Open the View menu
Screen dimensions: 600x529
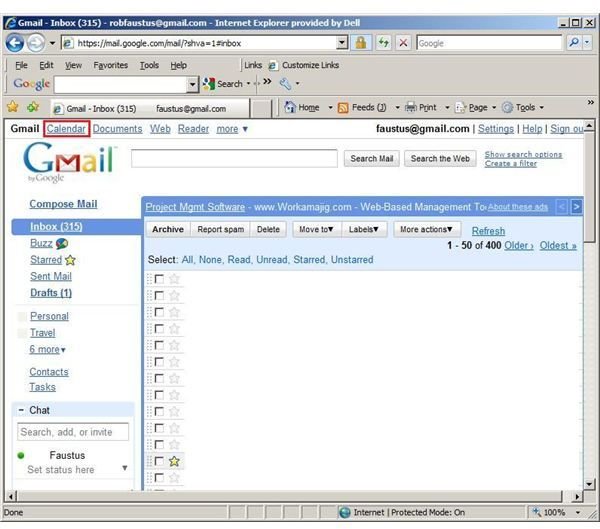coord(73,65)
